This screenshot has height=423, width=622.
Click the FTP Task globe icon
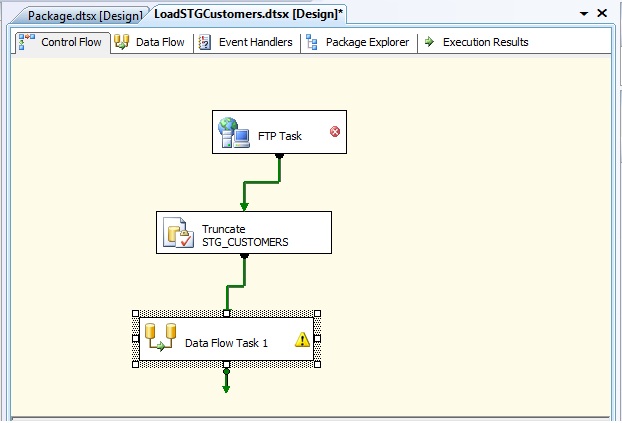click(233, 134)
